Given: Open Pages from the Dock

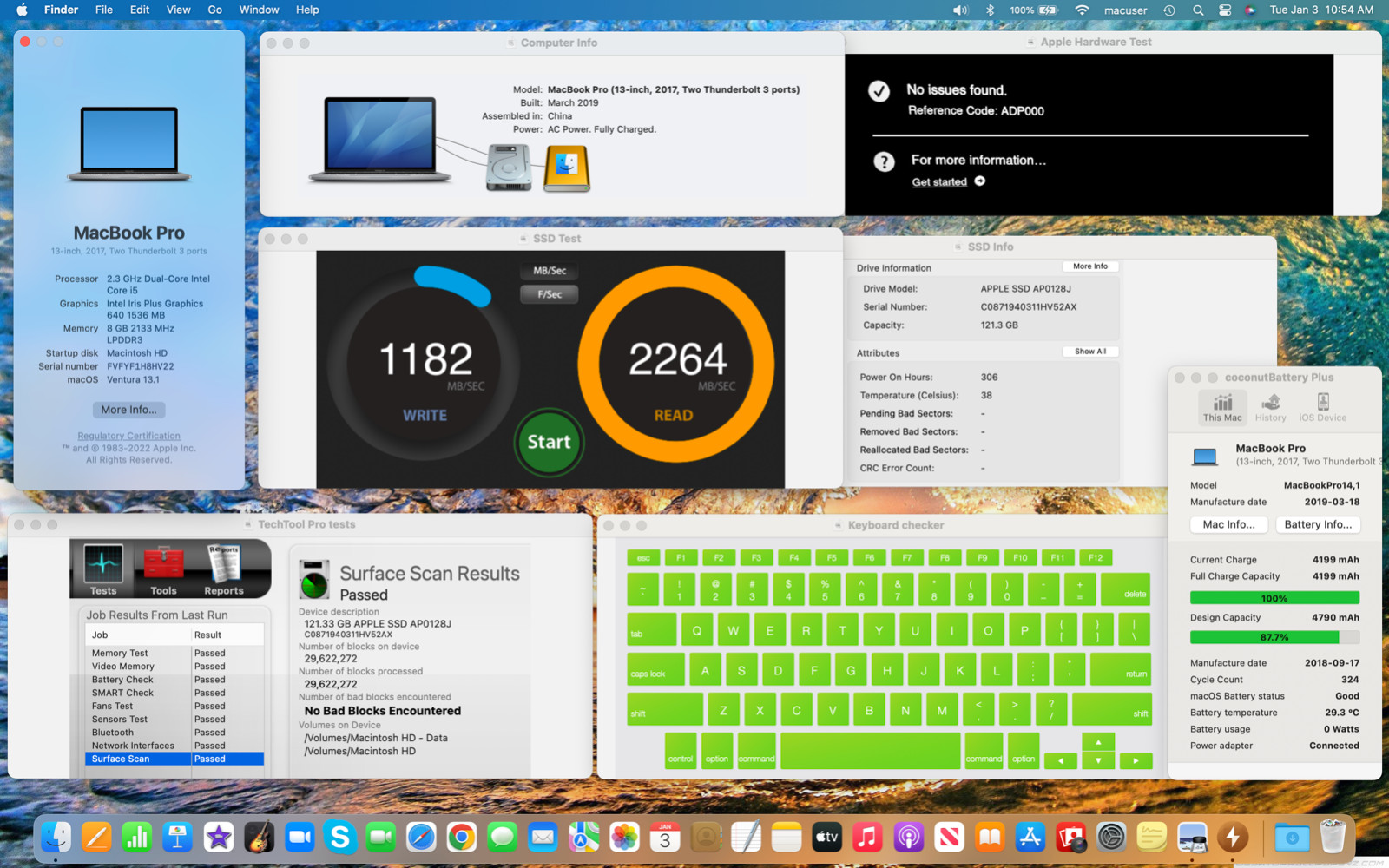Looking at the screenshot, I should (96, 837).
